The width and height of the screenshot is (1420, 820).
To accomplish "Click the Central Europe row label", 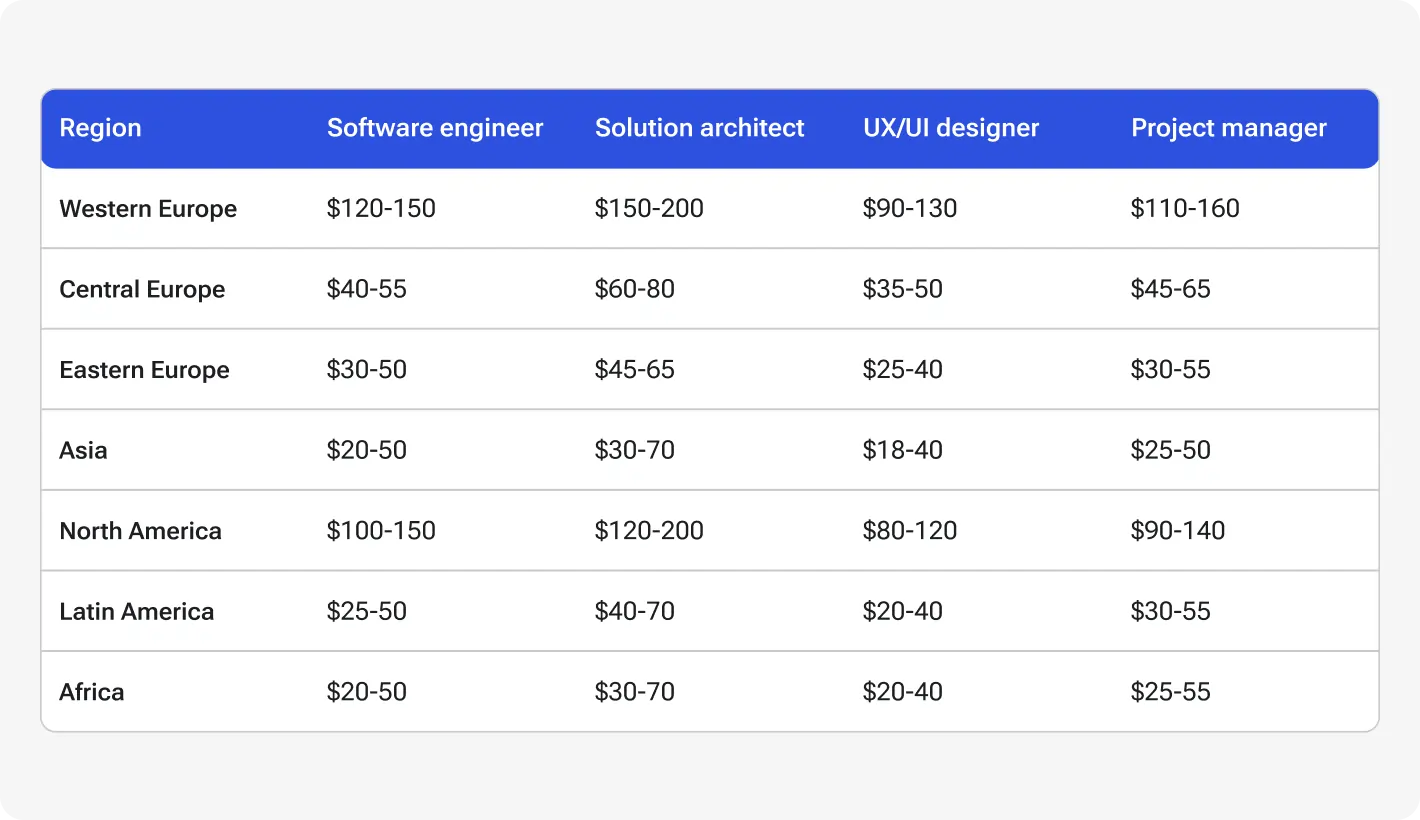I will (x=142, y=289).
